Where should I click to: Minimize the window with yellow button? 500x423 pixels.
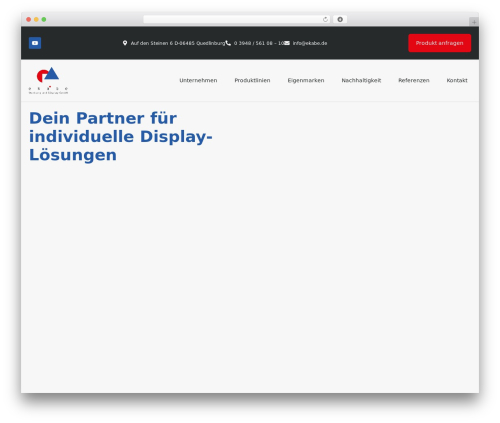coord(36,19)
